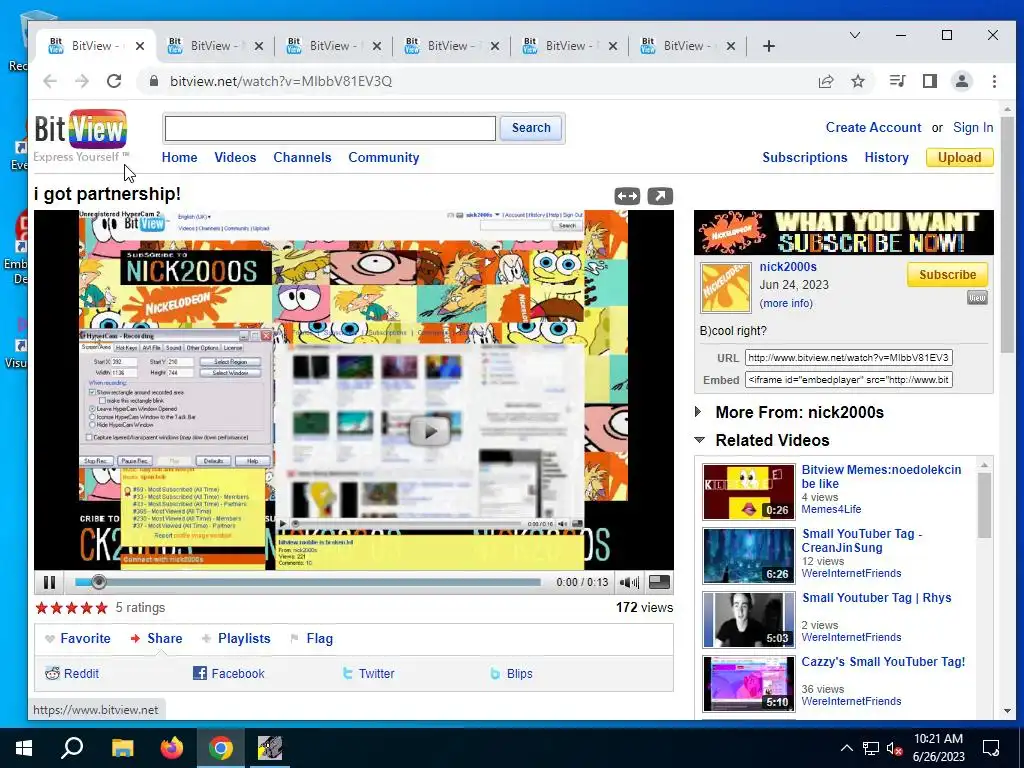
Task: Click the share page icon in address bar
Action: click(x=825, y=81)
